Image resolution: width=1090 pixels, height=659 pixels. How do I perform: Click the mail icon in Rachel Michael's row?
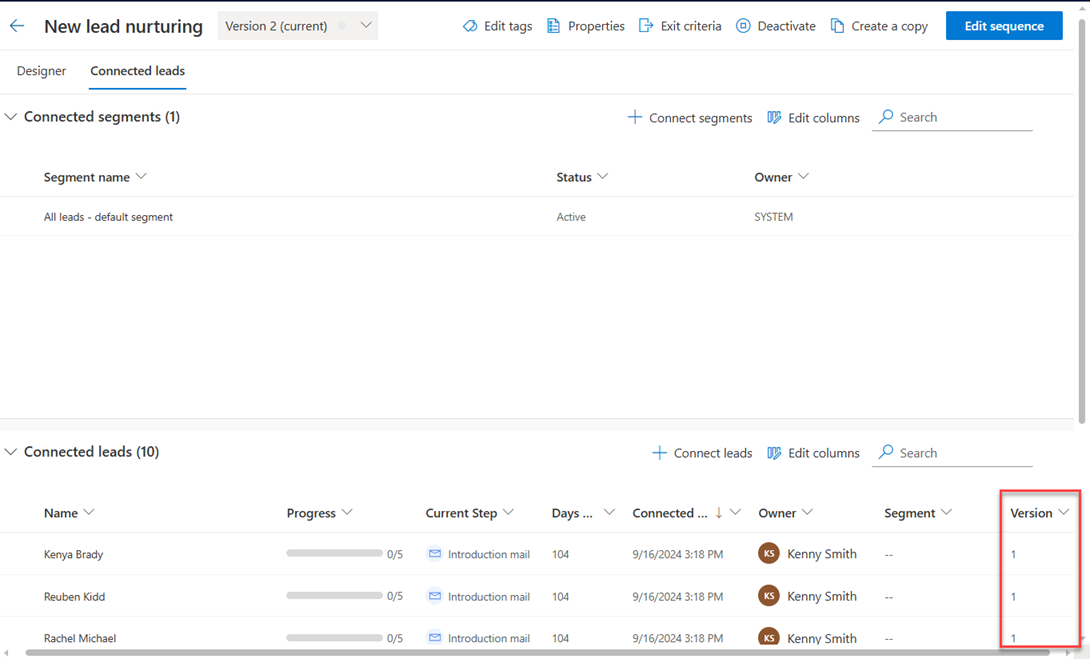click(x=434, y=637)
